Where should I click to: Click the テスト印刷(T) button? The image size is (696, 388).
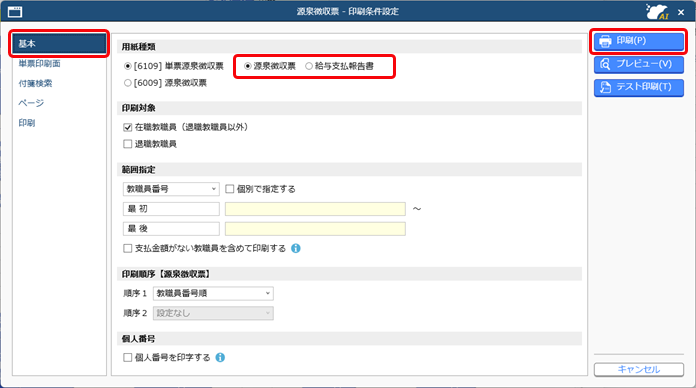tap(639, 87)
